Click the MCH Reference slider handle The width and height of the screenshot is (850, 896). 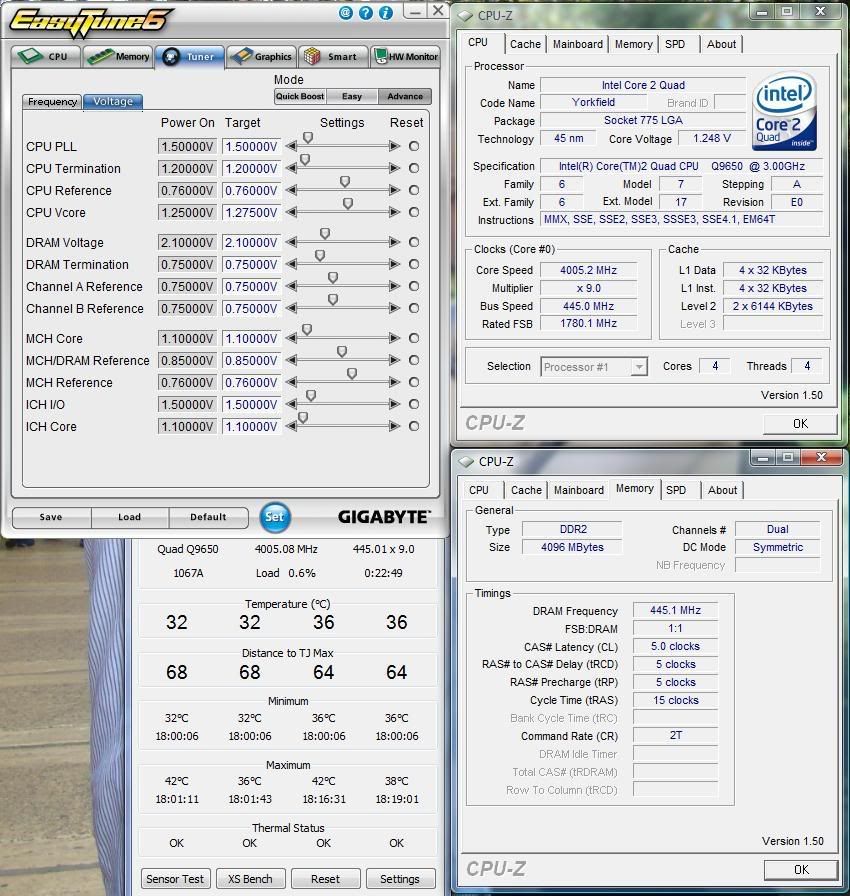pyautogui.click(x=352, y=374)
